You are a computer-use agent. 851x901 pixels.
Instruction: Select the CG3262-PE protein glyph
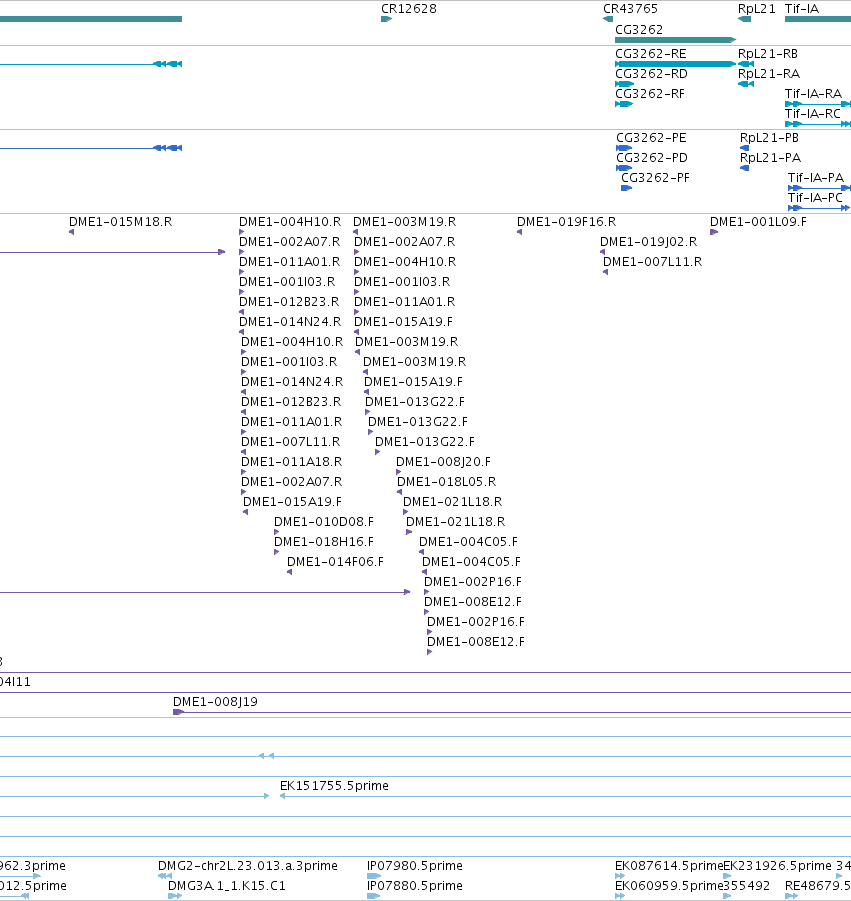(624, 148)
